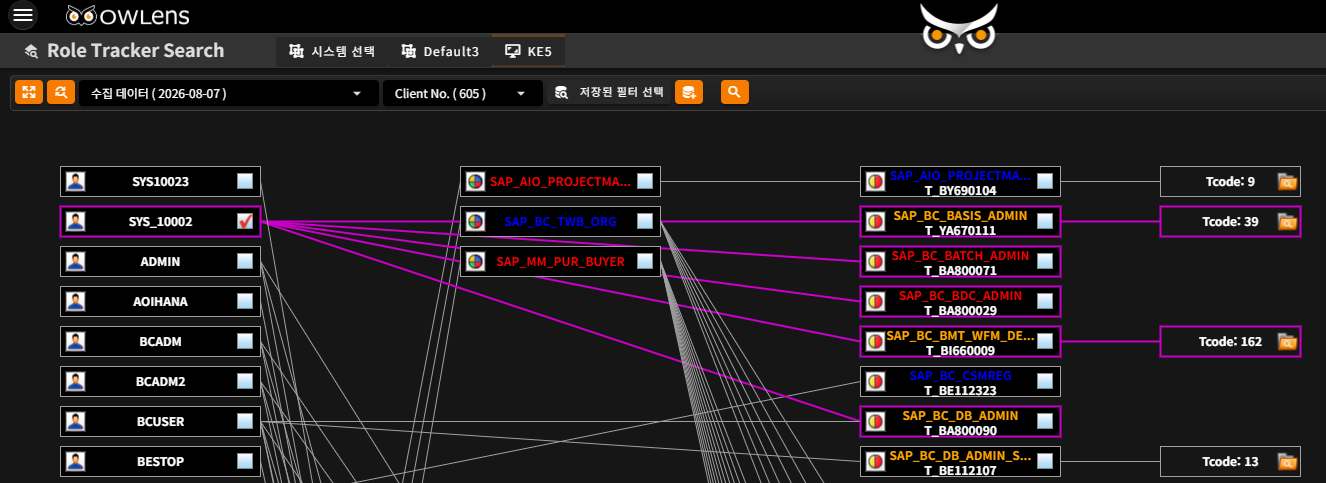
Task: Check the SAP_BC_TWB_ORG role checkbox
Action: (645, 221)
